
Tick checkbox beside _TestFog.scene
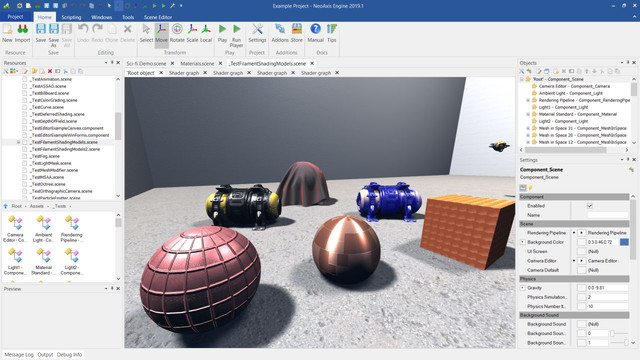[25, 156]
